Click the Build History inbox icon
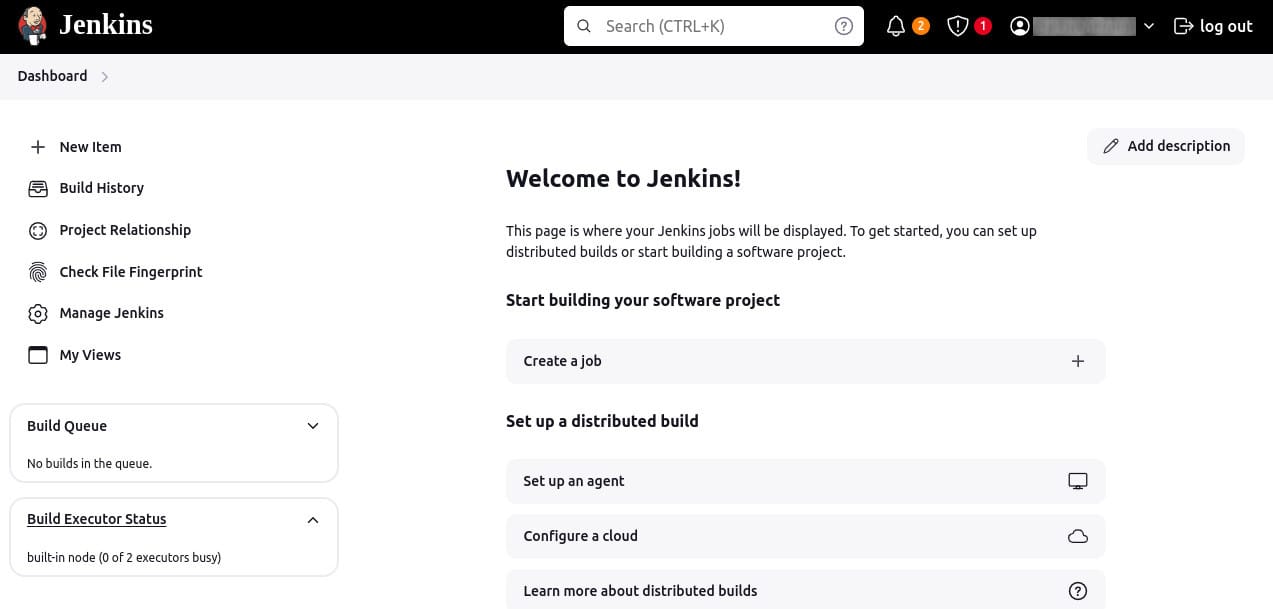This screenshot has height=609, width=1273. click(38, 188)
